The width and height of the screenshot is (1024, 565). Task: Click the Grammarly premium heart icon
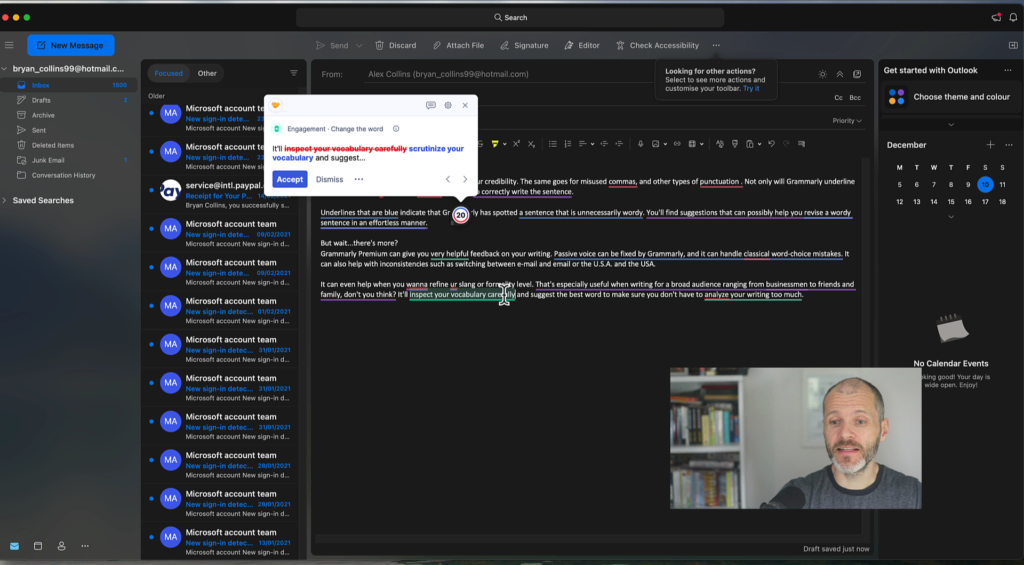[x=276, y=105]
